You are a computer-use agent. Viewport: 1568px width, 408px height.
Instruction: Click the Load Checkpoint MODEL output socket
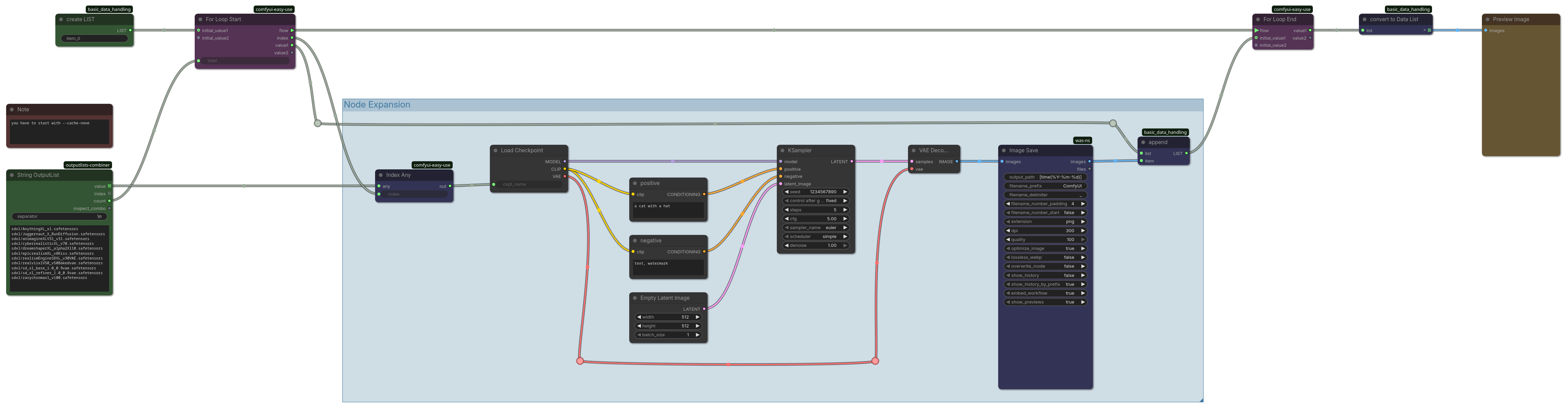(564, 162)
